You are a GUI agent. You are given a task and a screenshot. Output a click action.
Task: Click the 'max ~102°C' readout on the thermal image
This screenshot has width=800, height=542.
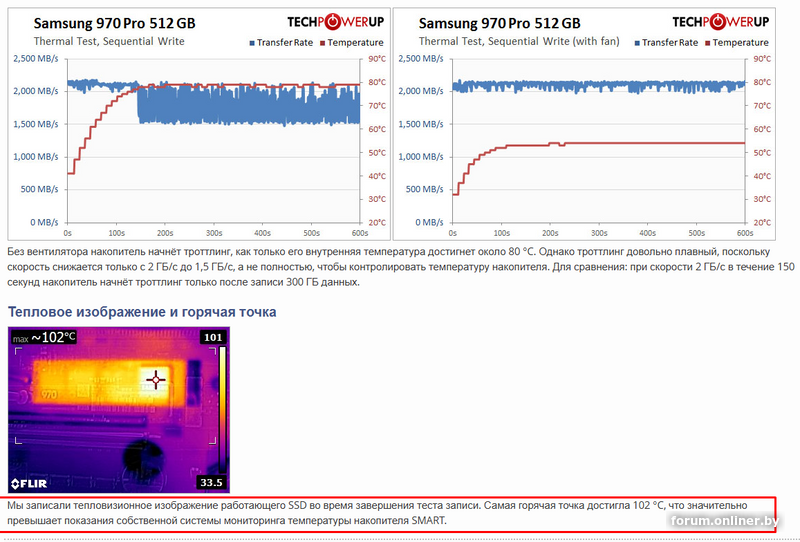(x=44, y=337)
